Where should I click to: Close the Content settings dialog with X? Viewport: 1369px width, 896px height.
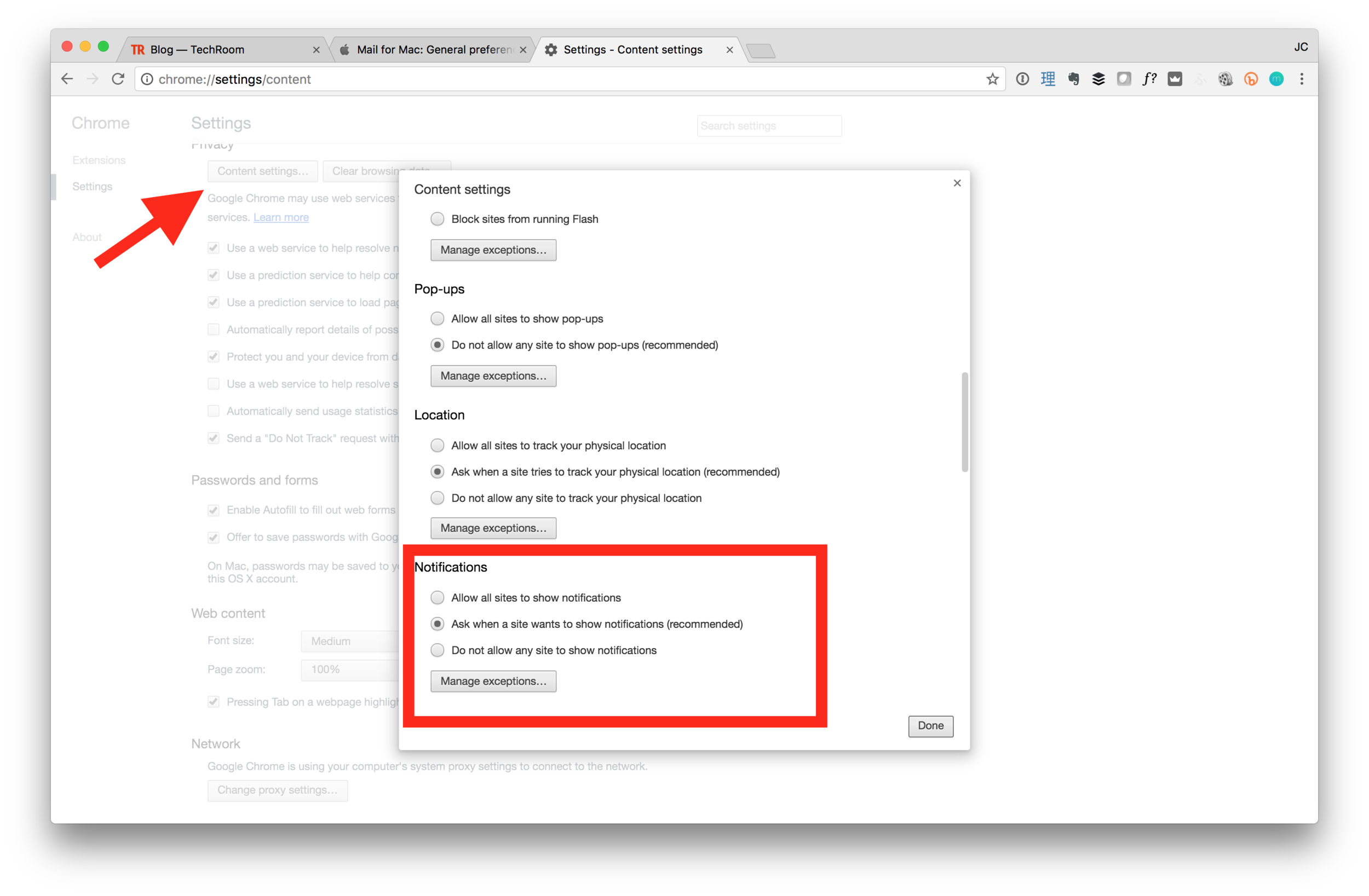coord(957,183)
